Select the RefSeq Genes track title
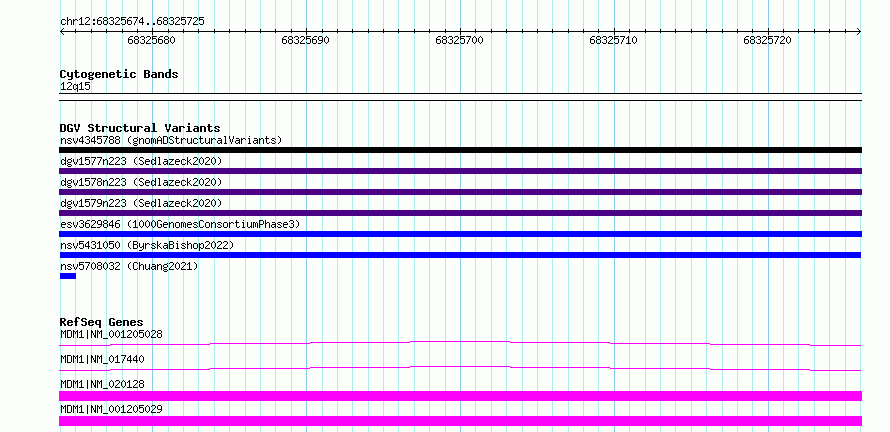890x432 pixels. click(102, 322)
